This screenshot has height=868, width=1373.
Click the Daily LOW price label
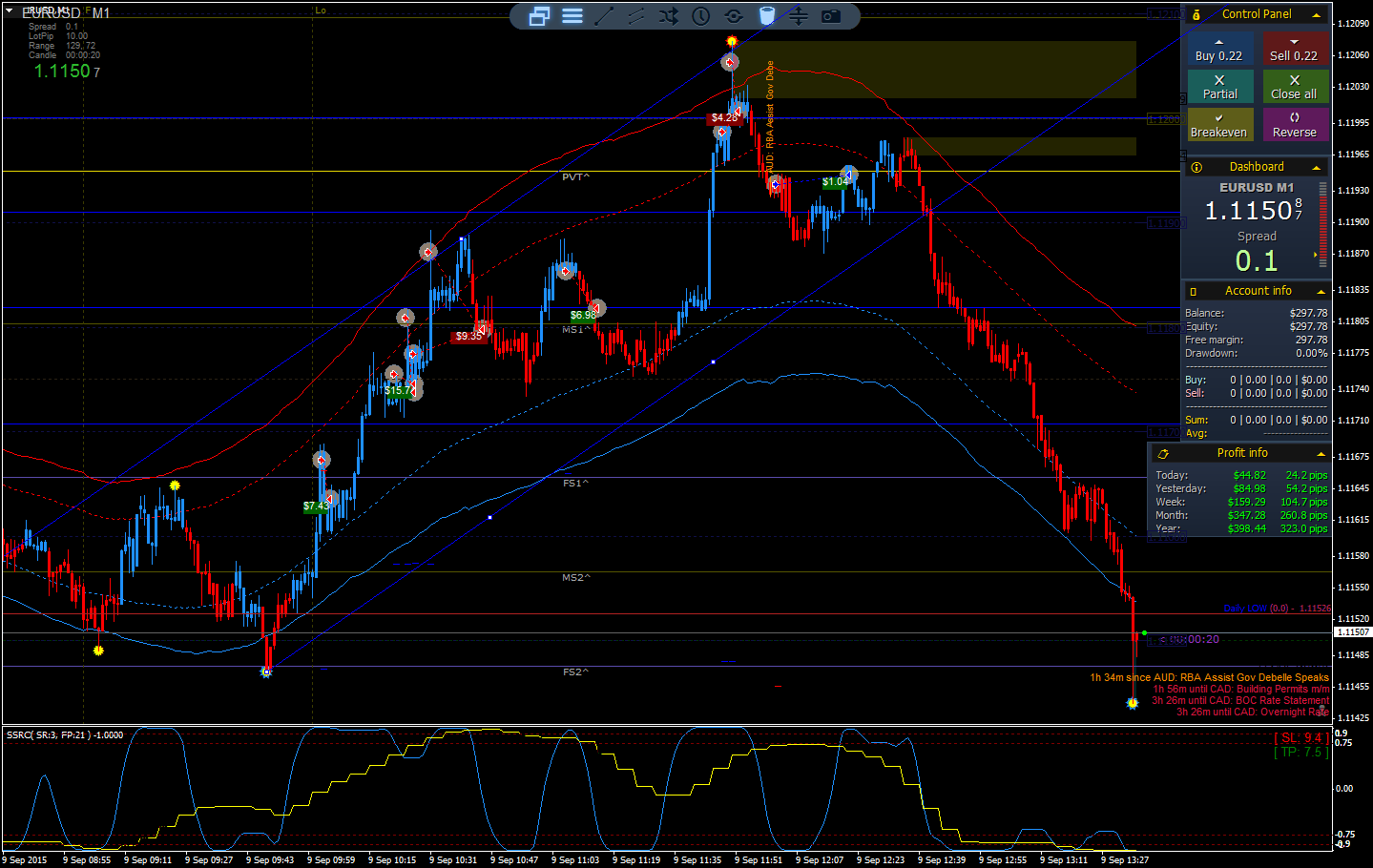tap(1277, 609)
